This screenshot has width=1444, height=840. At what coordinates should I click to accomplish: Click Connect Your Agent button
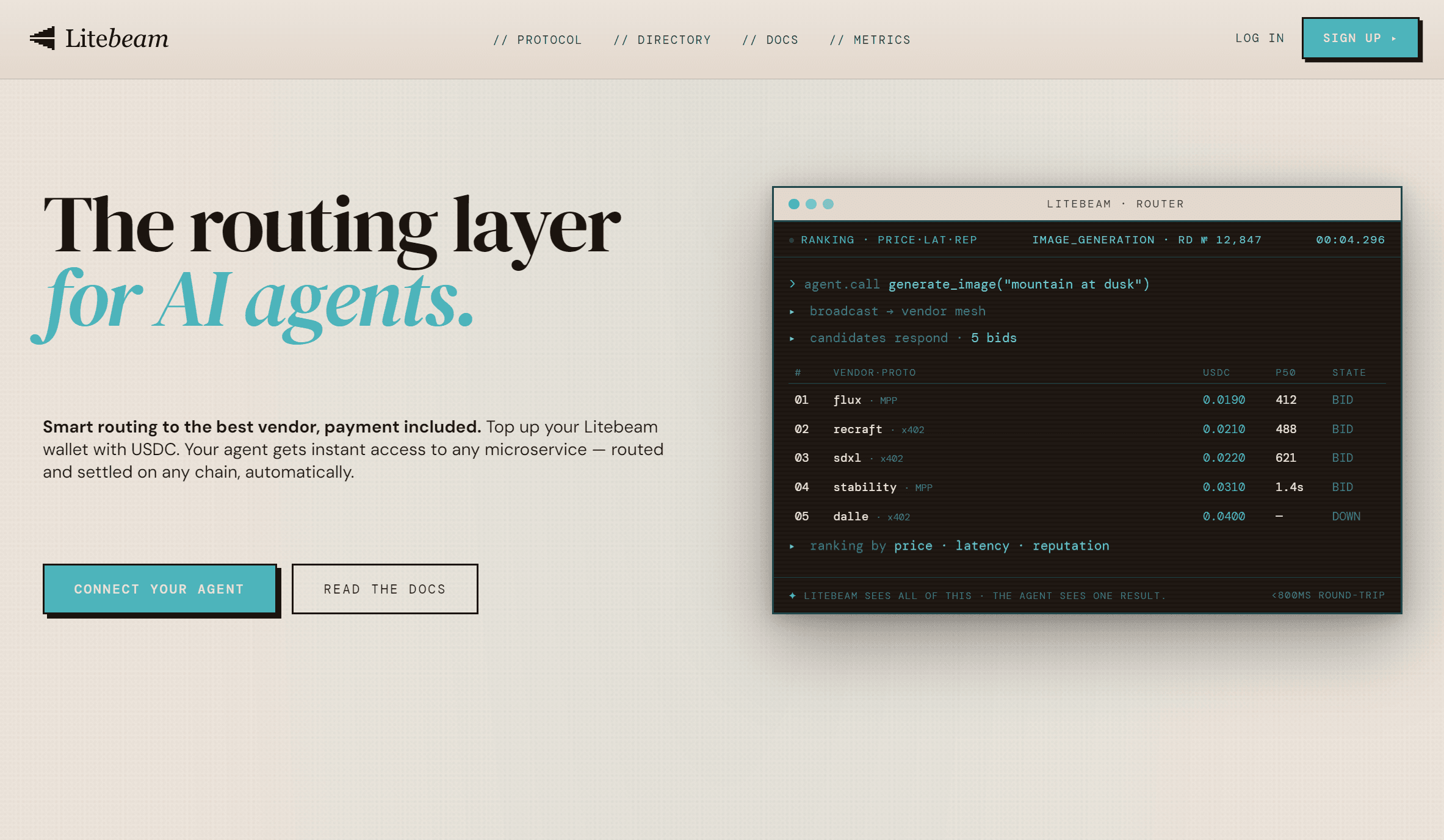(x=160, y=589)
